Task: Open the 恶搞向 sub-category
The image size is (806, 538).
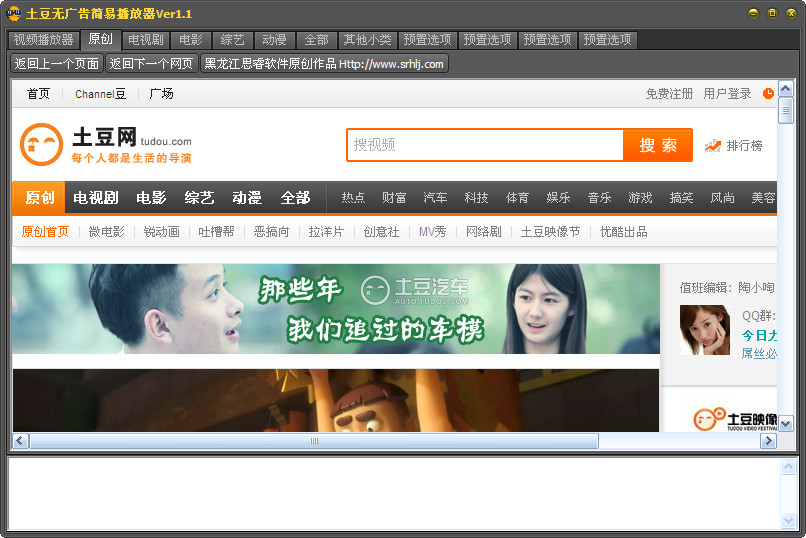Action: [x=271, y=232]
